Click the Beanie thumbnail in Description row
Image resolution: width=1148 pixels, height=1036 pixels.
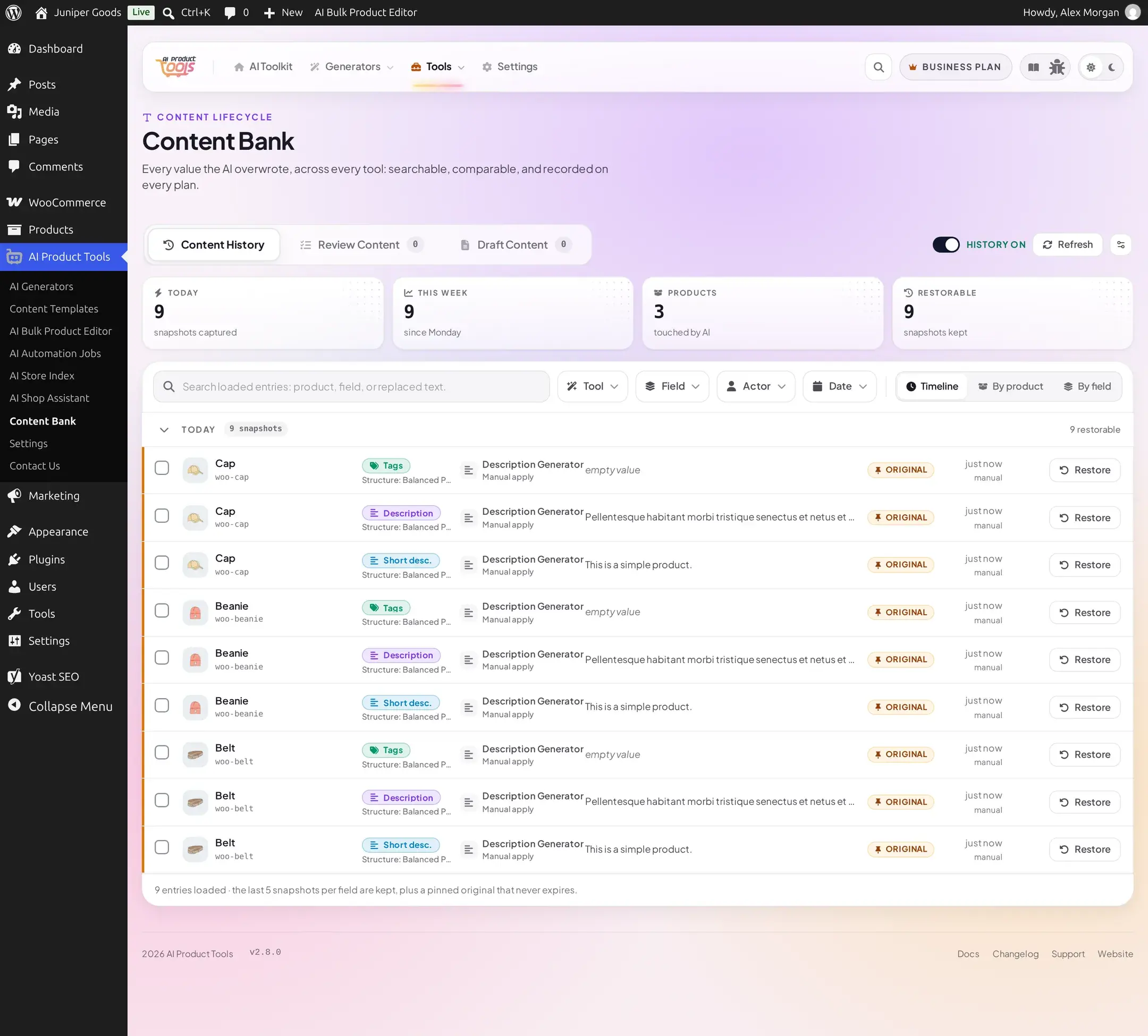coord(195,660)
